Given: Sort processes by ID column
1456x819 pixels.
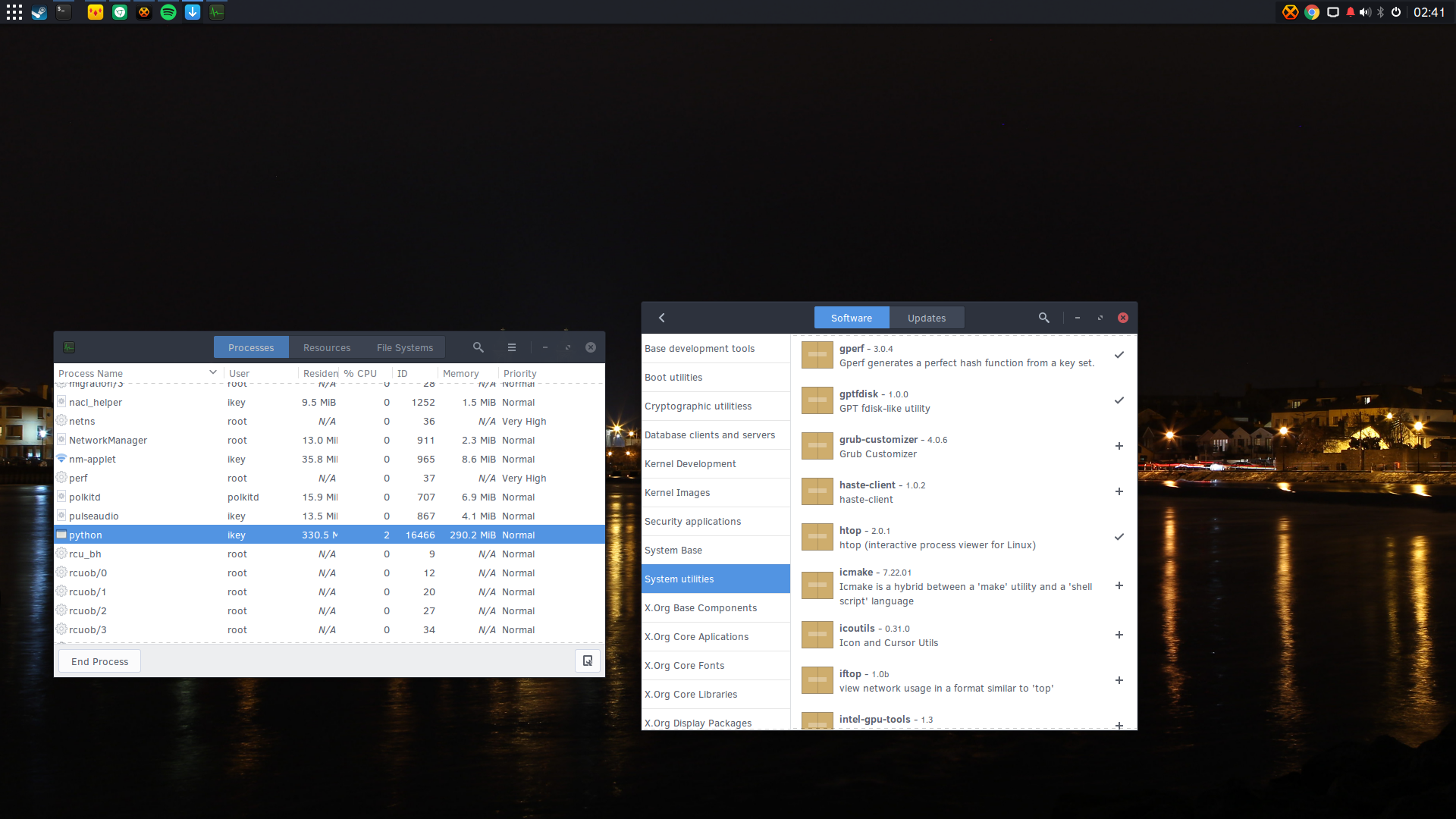Looking at the screenshot, I should 415,373.
